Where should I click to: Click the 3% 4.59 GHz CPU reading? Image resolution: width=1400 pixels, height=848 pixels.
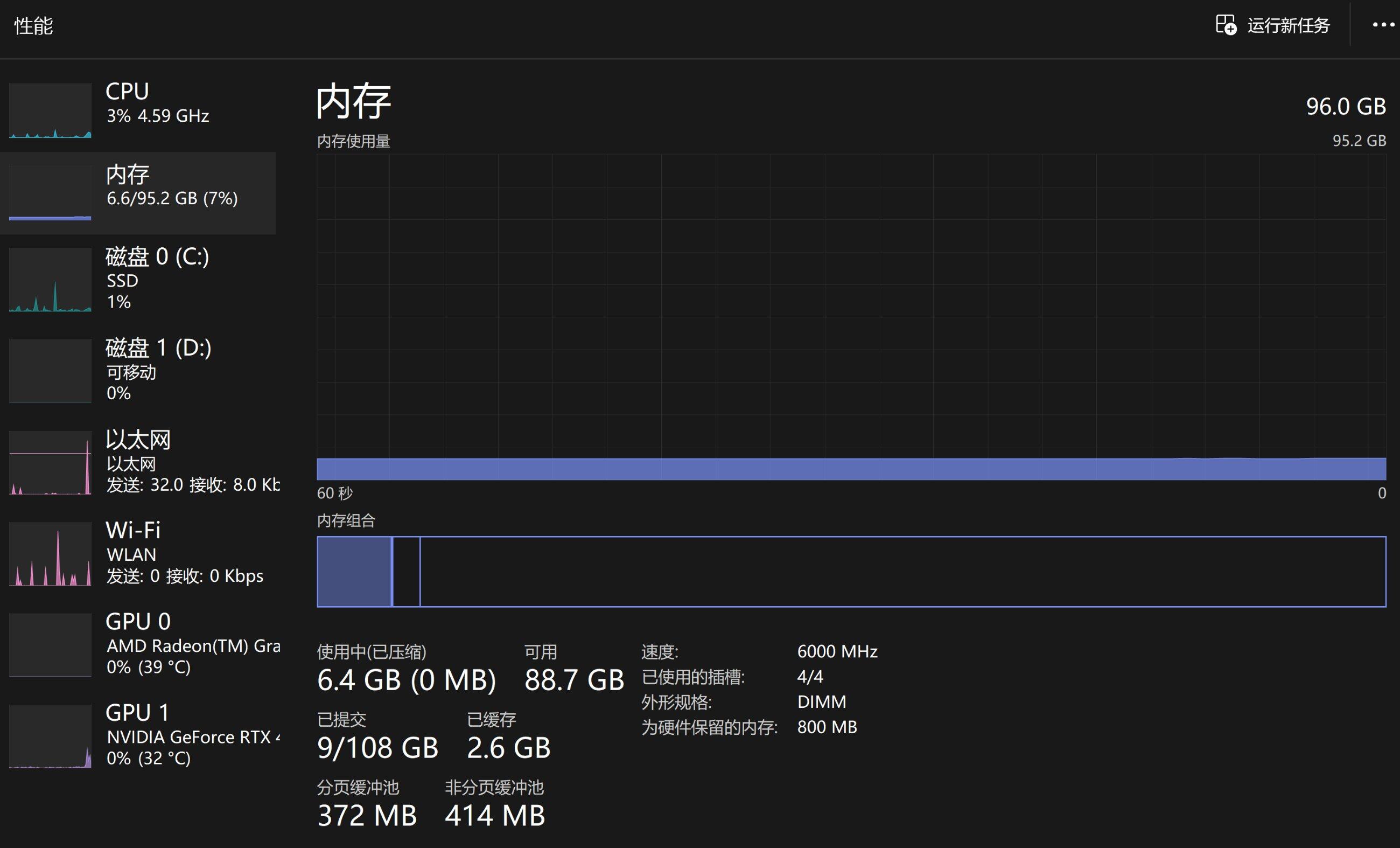(158, 116)
